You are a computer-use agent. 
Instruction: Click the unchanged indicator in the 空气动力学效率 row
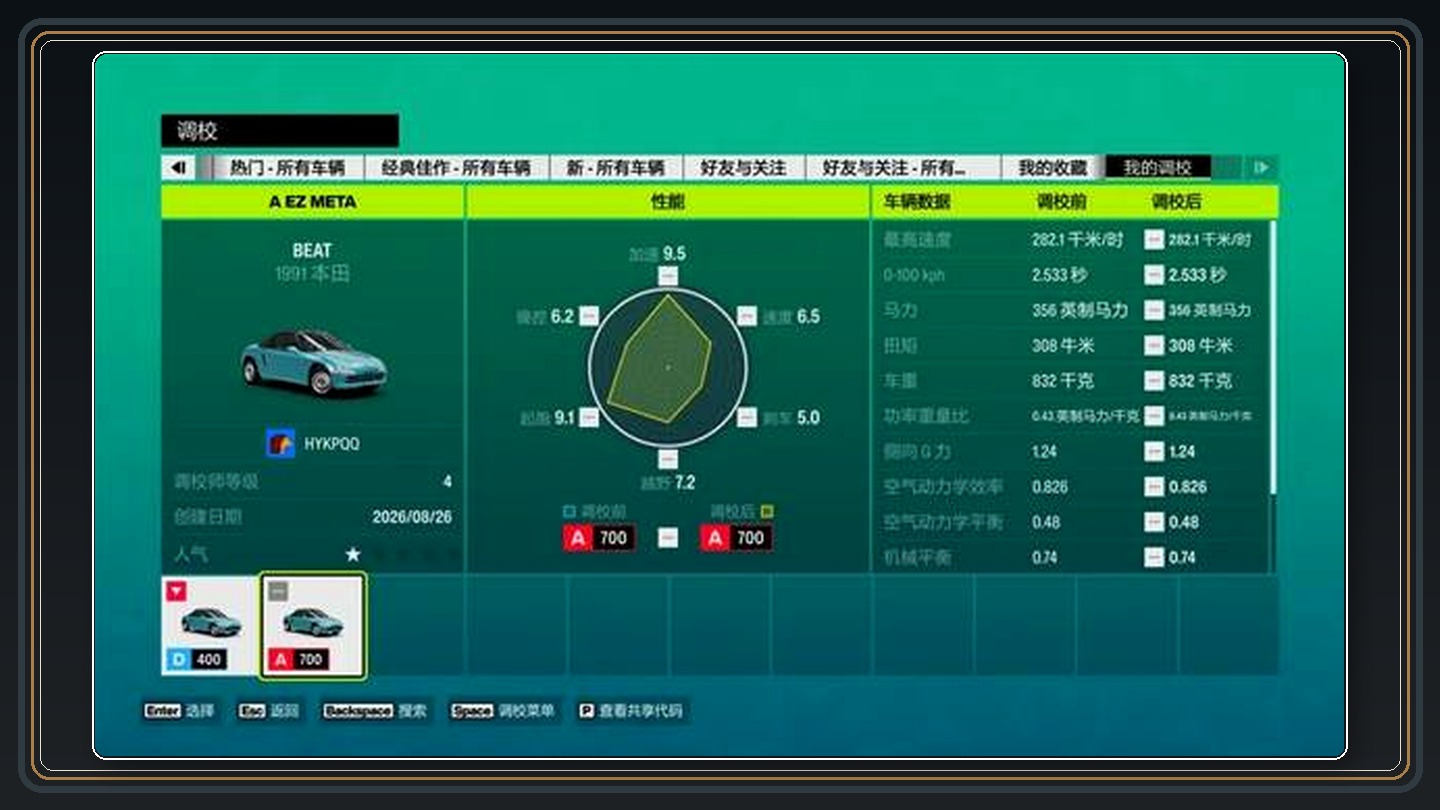point(1154,487)
